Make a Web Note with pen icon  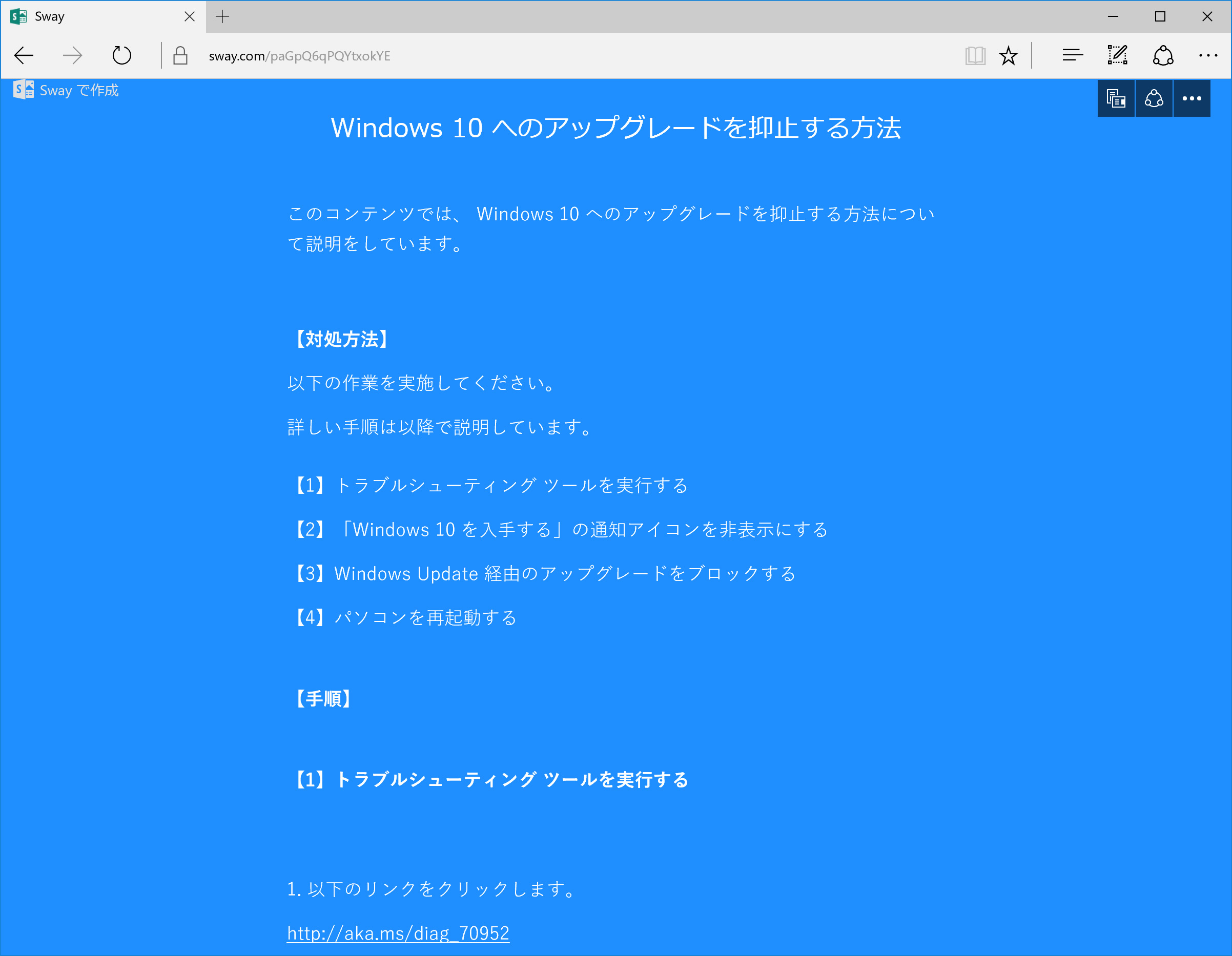[x=1117, y=55]
